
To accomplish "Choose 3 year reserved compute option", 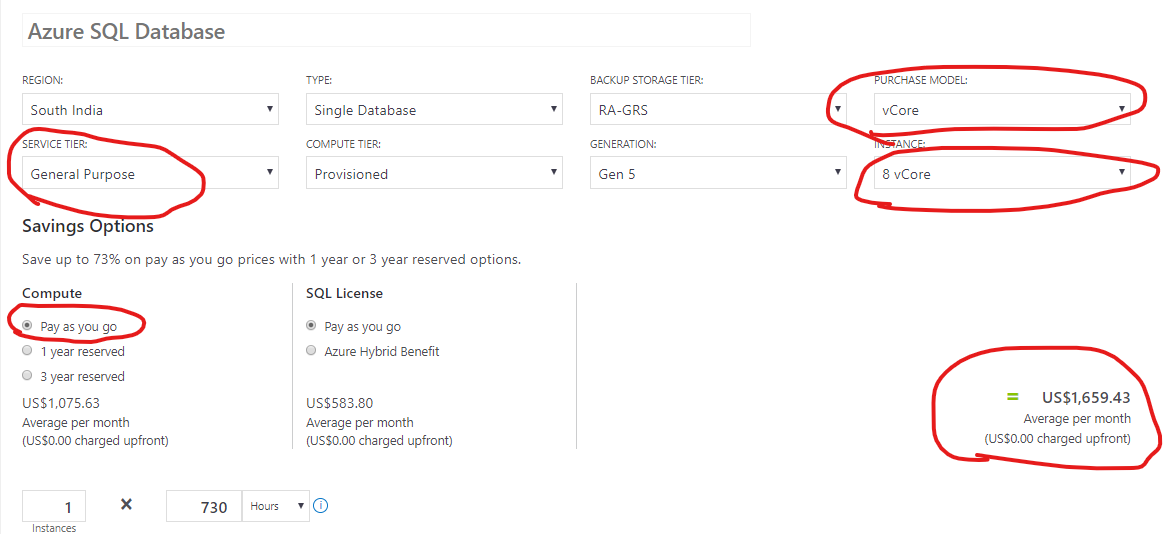I will coord(27,375).
